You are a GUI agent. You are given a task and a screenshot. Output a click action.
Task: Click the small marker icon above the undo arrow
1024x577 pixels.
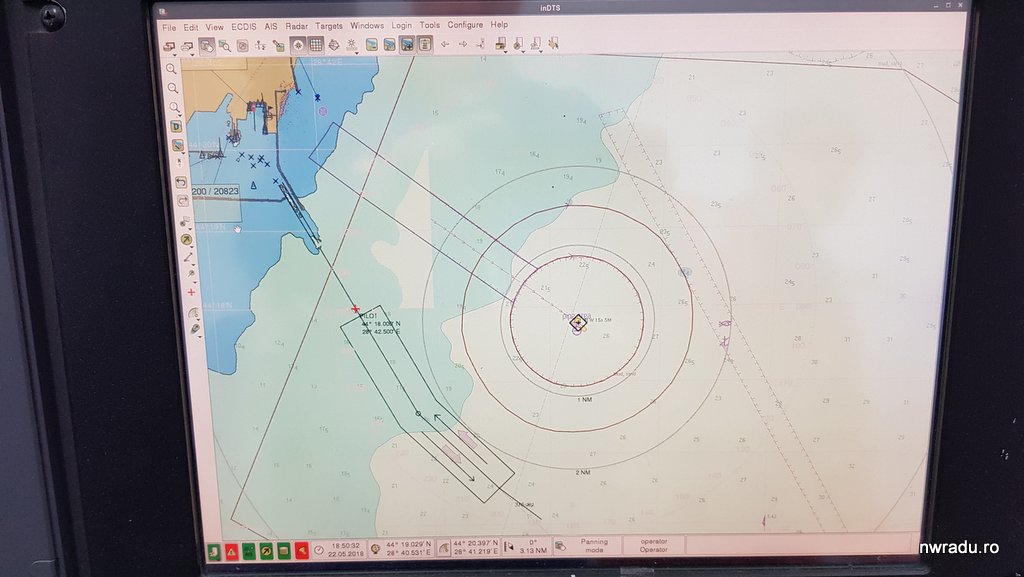tap(180, 162)
